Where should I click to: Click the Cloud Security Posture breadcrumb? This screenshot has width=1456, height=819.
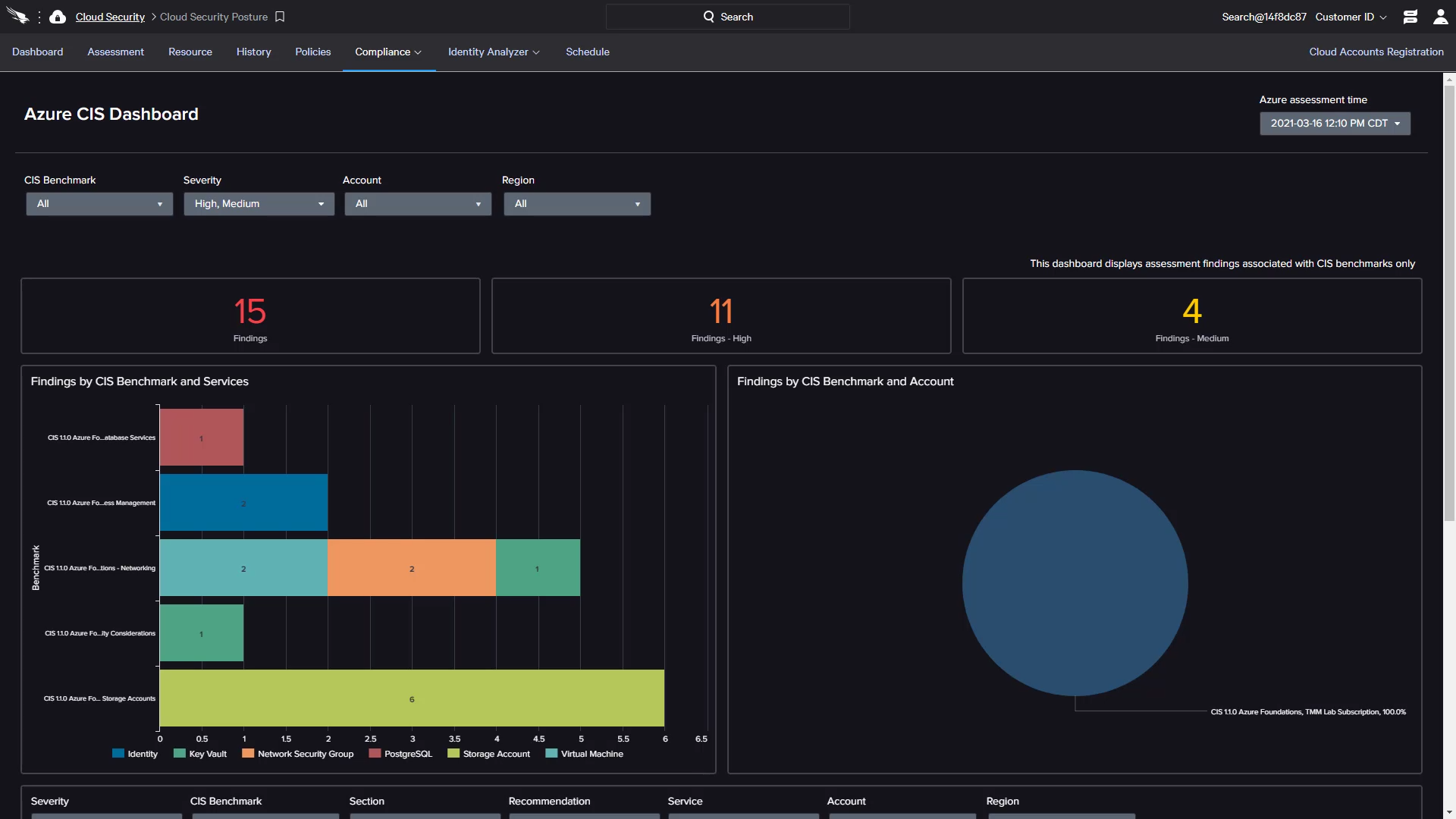[214, 17]
